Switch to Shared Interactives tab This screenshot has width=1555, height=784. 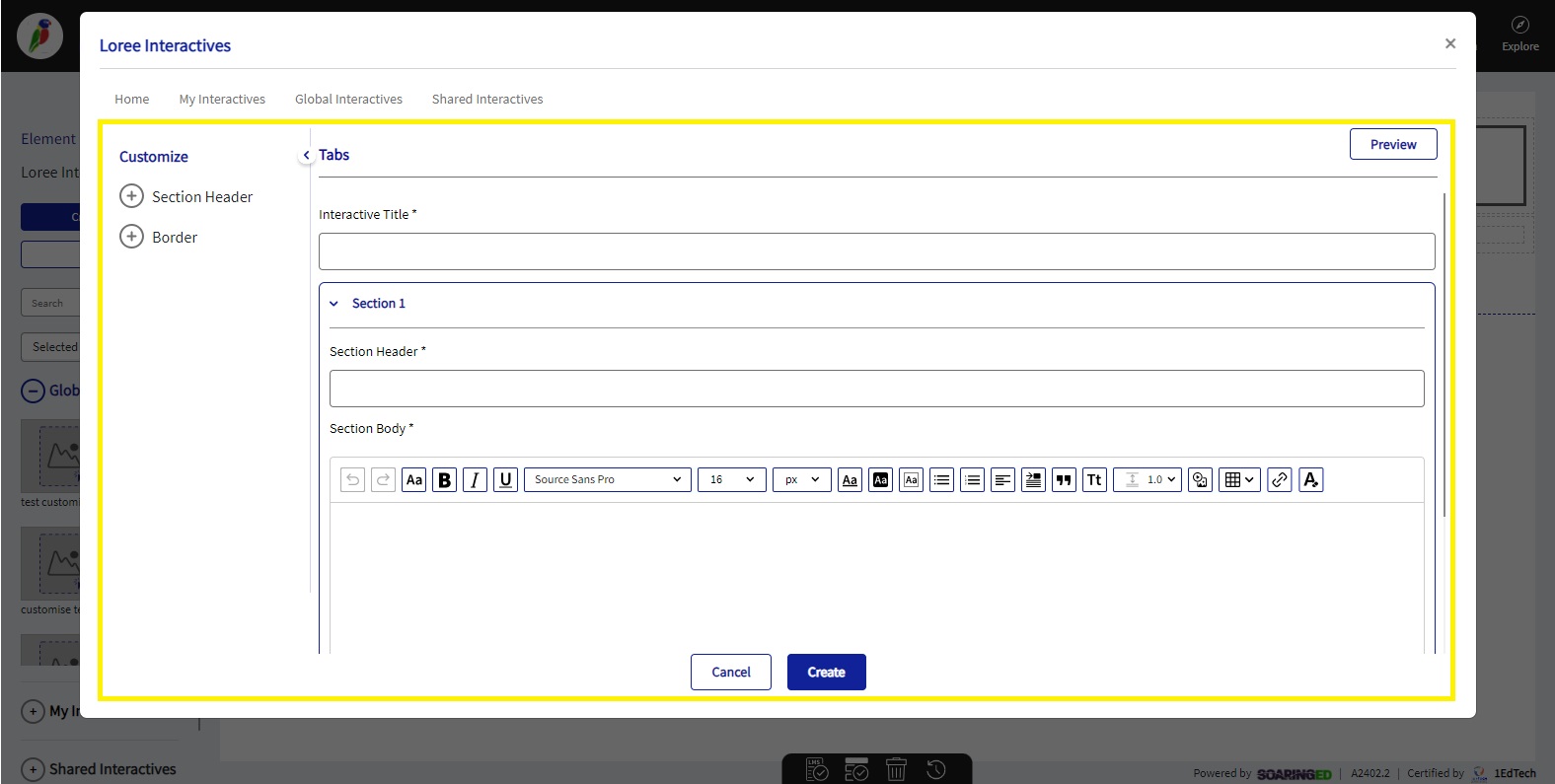coord(487,99)
